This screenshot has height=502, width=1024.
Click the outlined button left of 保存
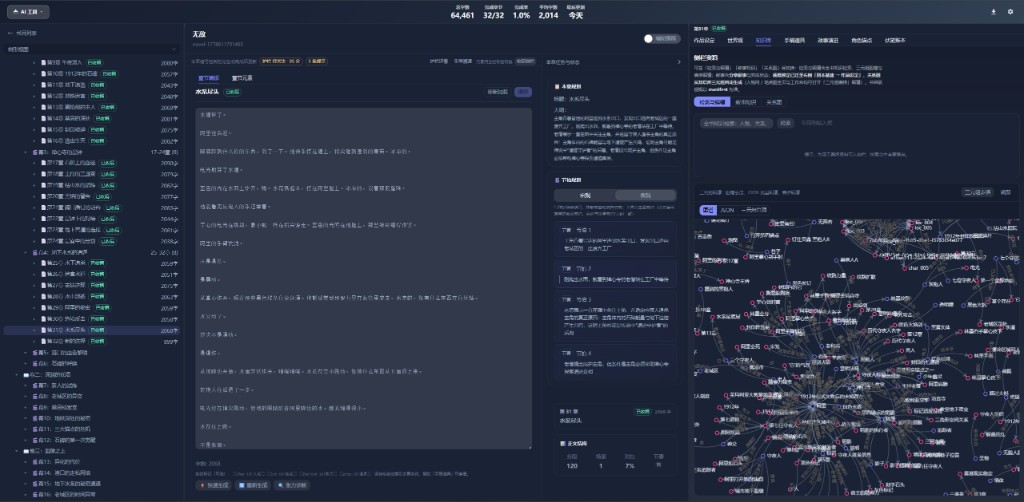coord(496,92)
